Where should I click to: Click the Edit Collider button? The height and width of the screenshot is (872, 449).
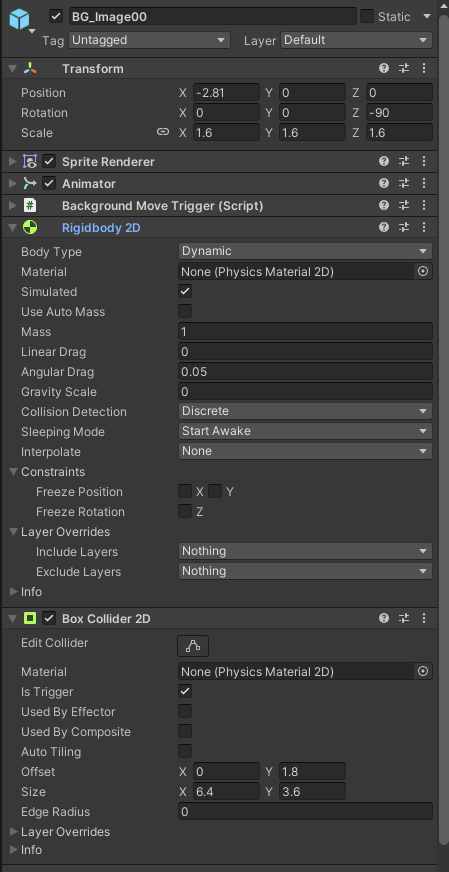[x=193, y=646]
